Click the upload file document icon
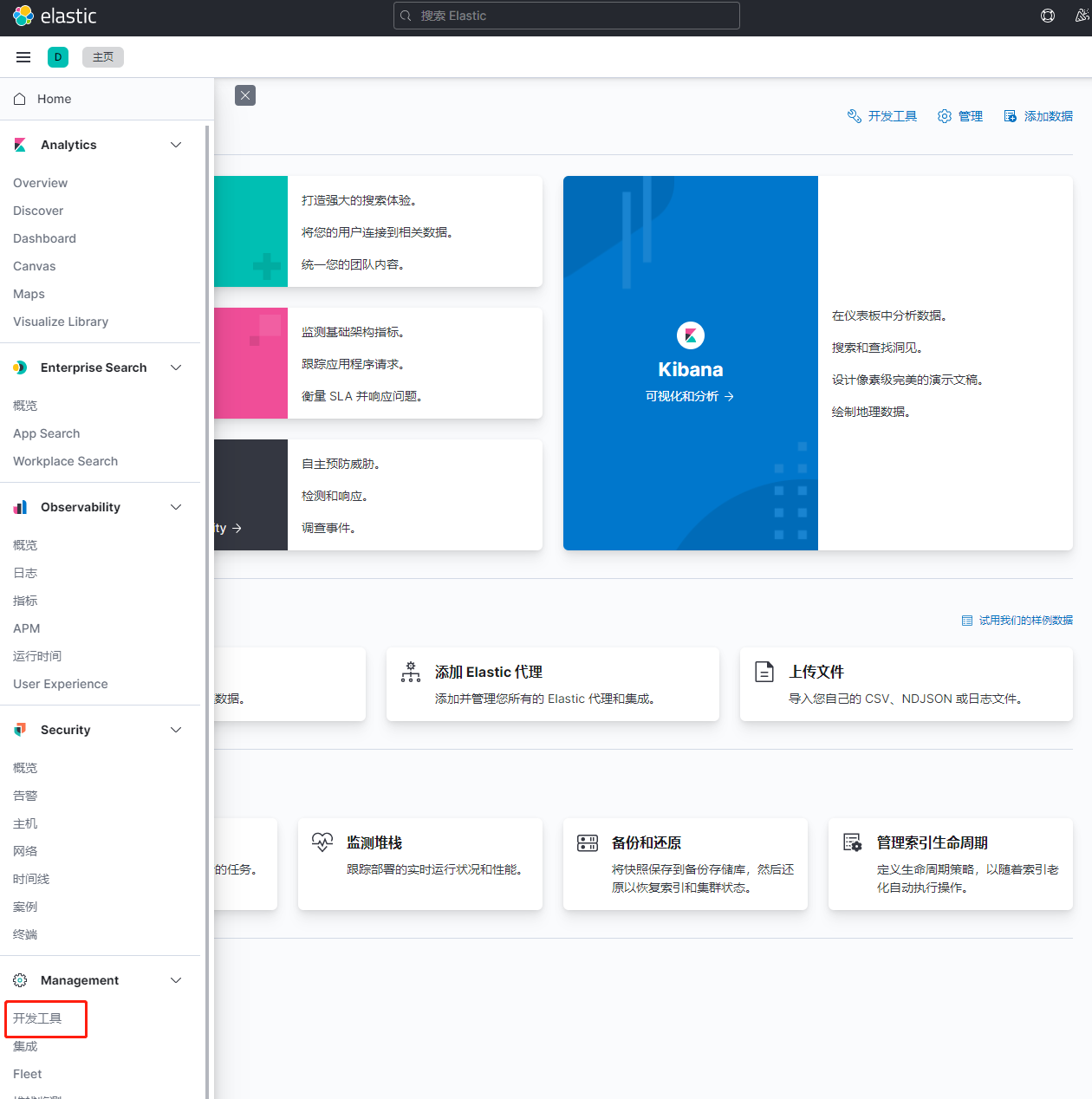The image size is (1092, 1099). pyautogui.click(x=764, y=672)
